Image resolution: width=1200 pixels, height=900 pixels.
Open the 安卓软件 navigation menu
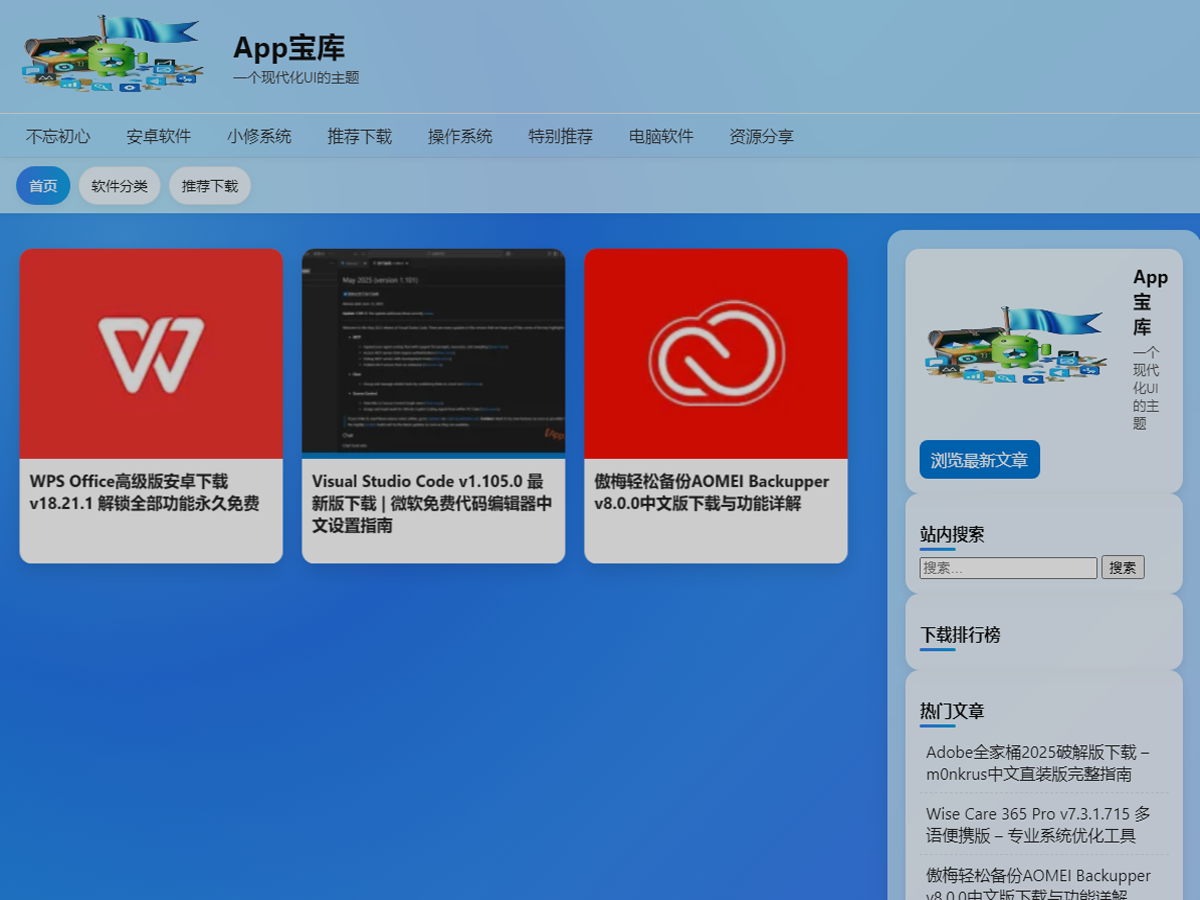[x=158, y=137]
